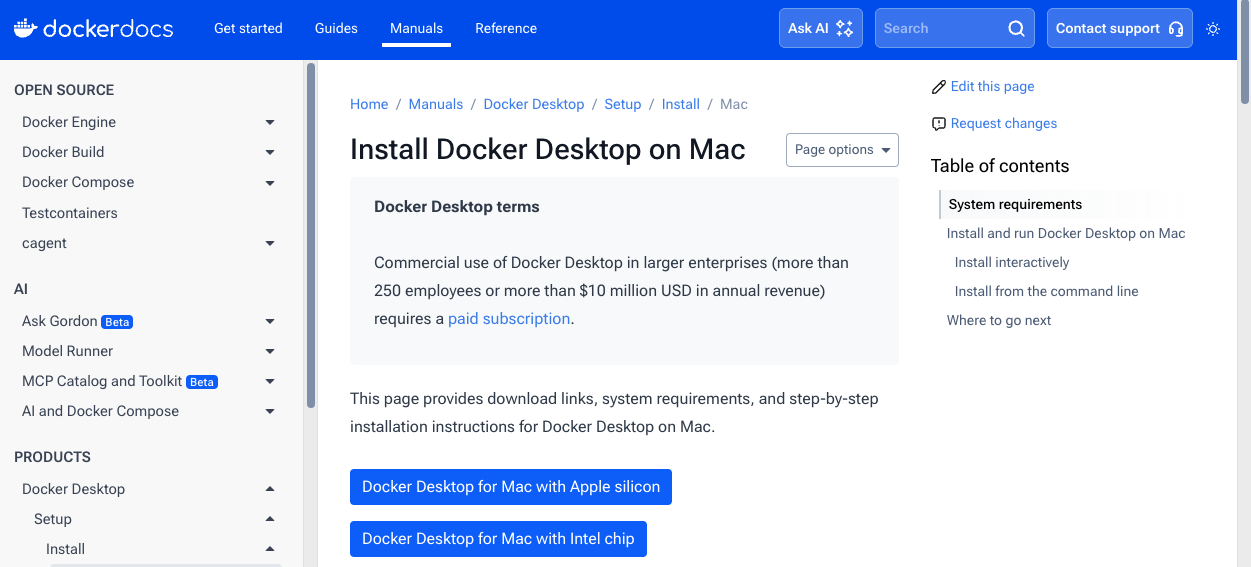Jump to System requirements in table of contents
The width and height of the screenshot is (1251, 567).
pyautogui.click(x=1015, y=204)
